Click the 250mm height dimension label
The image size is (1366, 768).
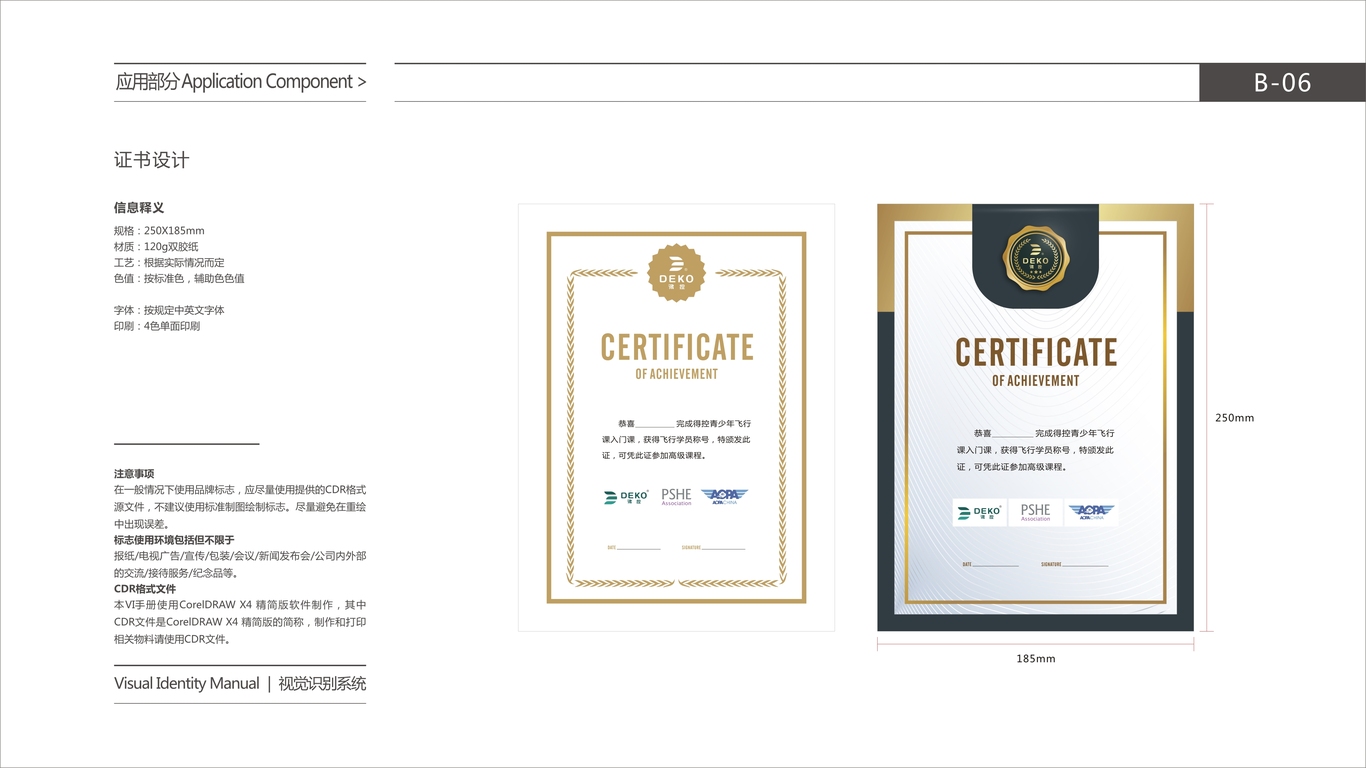point(1234,418)
